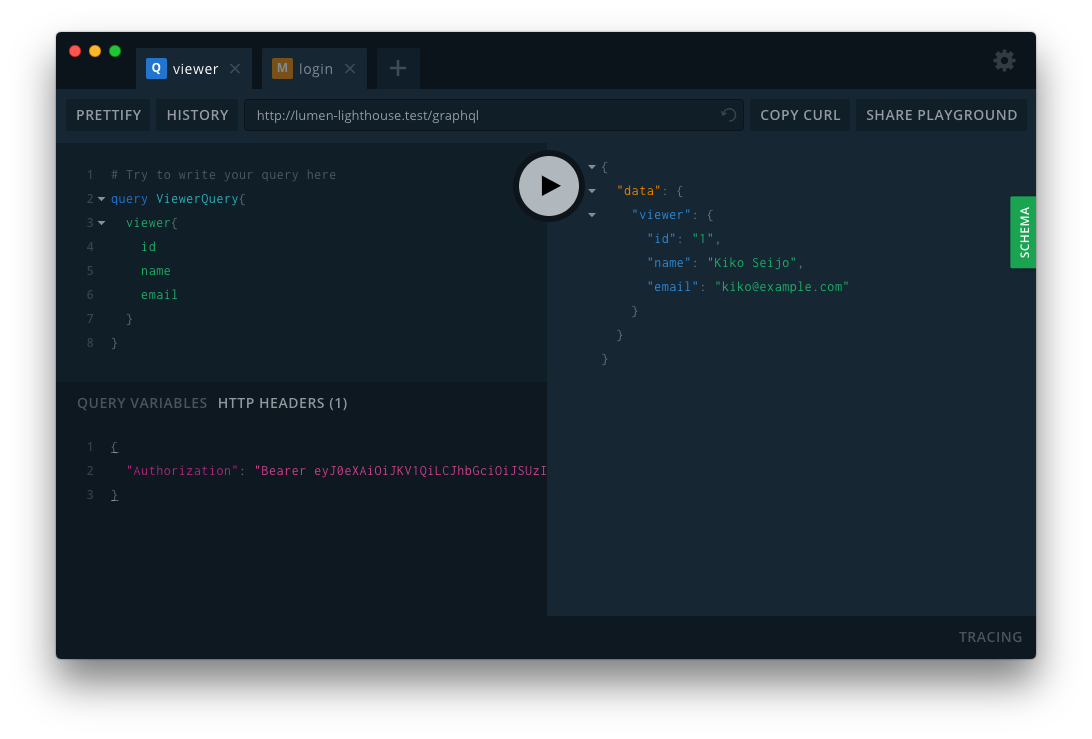
Task: Click the Prettify button
Action: [109, 115]
